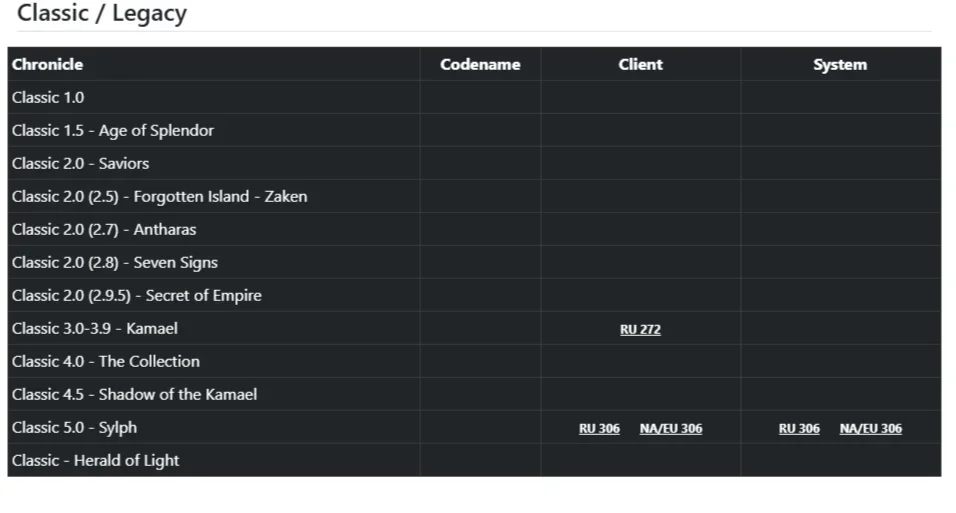Open RU 306 link in Client column
The image size is (956, 513).
pyautogui.click(x=599, y=429)
